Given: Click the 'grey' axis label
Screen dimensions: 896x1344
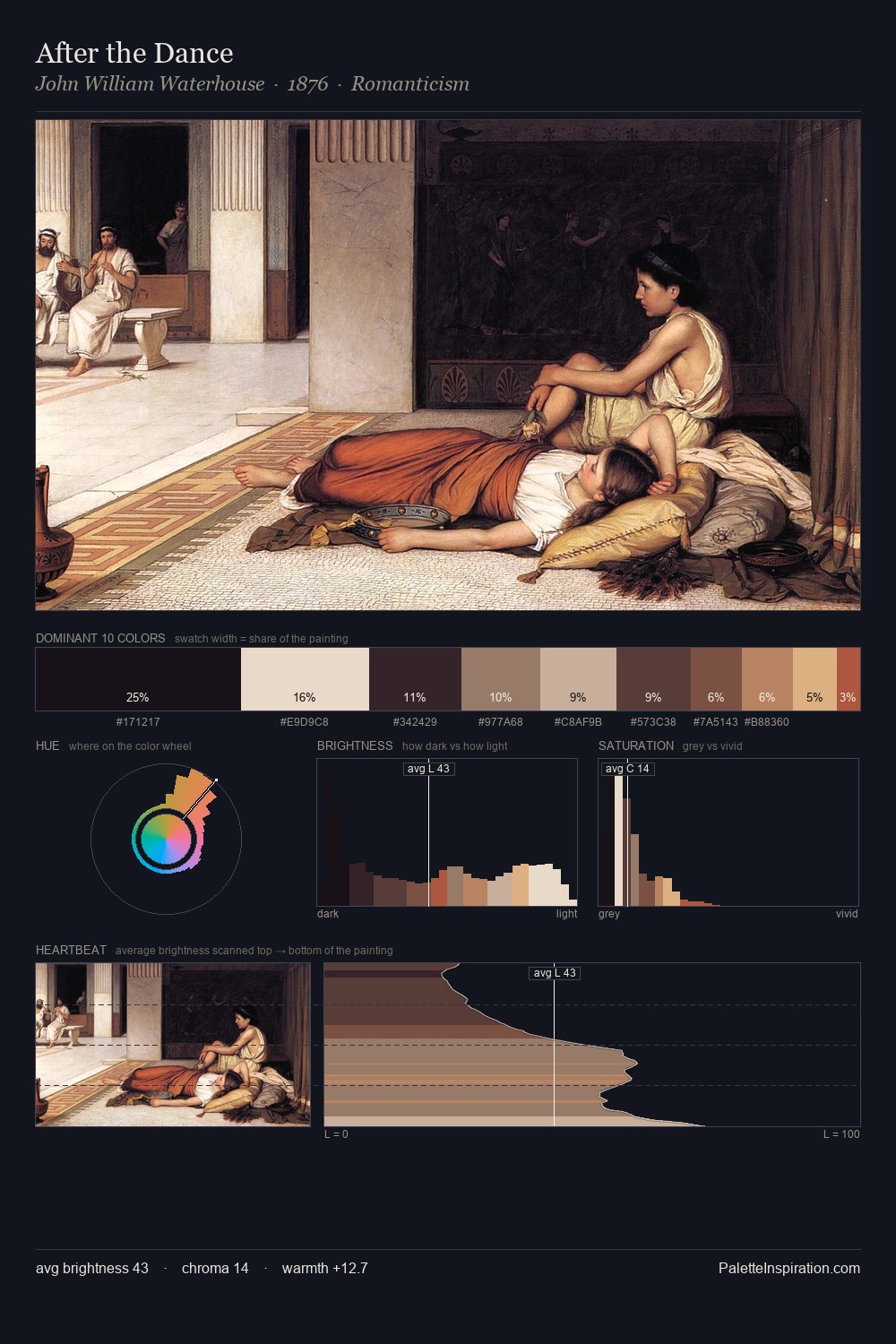Looking at the screenshot, I should 609,914.
